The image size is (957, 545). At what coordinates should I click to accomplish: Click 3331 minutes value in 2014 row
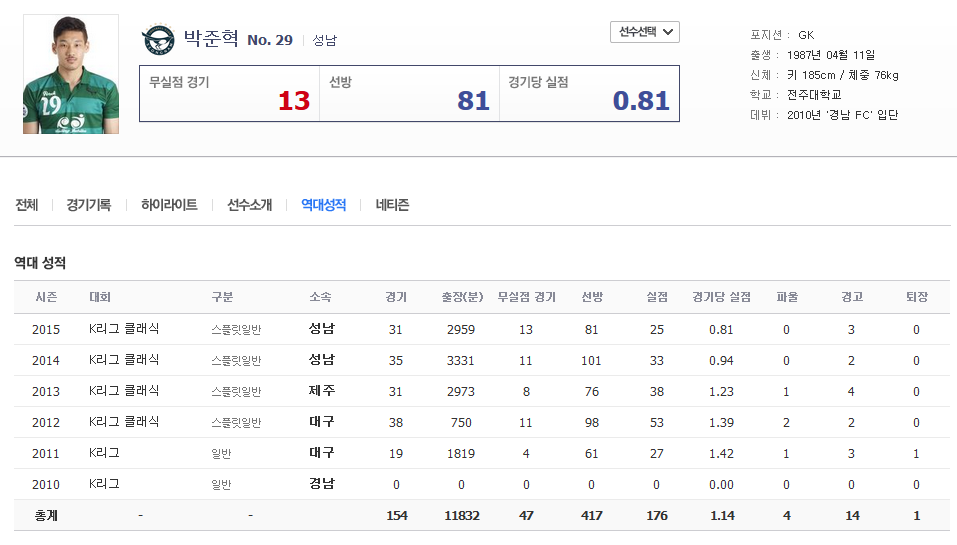[461, 361]
